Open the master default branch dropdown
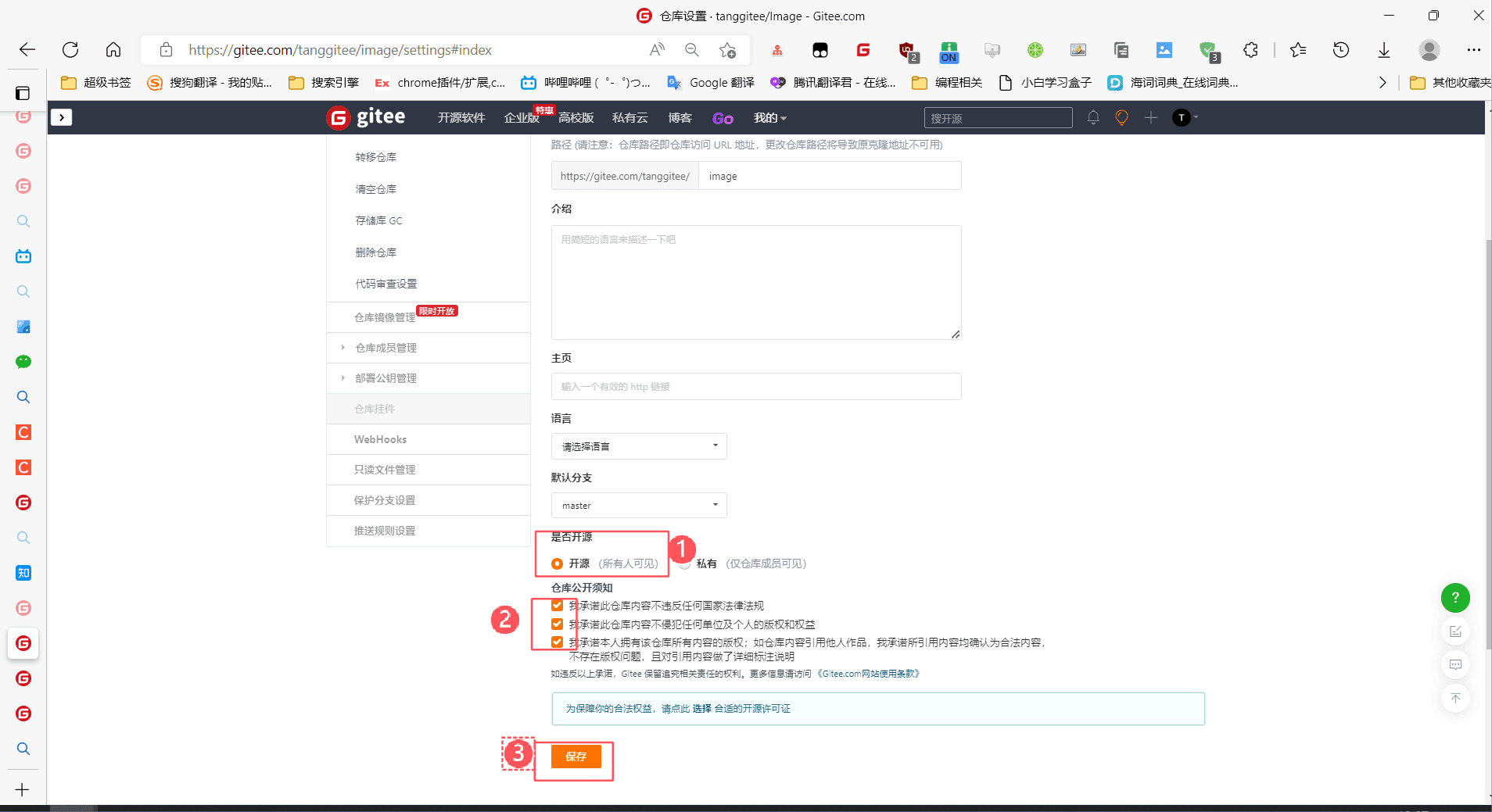 tap(638, 506)
